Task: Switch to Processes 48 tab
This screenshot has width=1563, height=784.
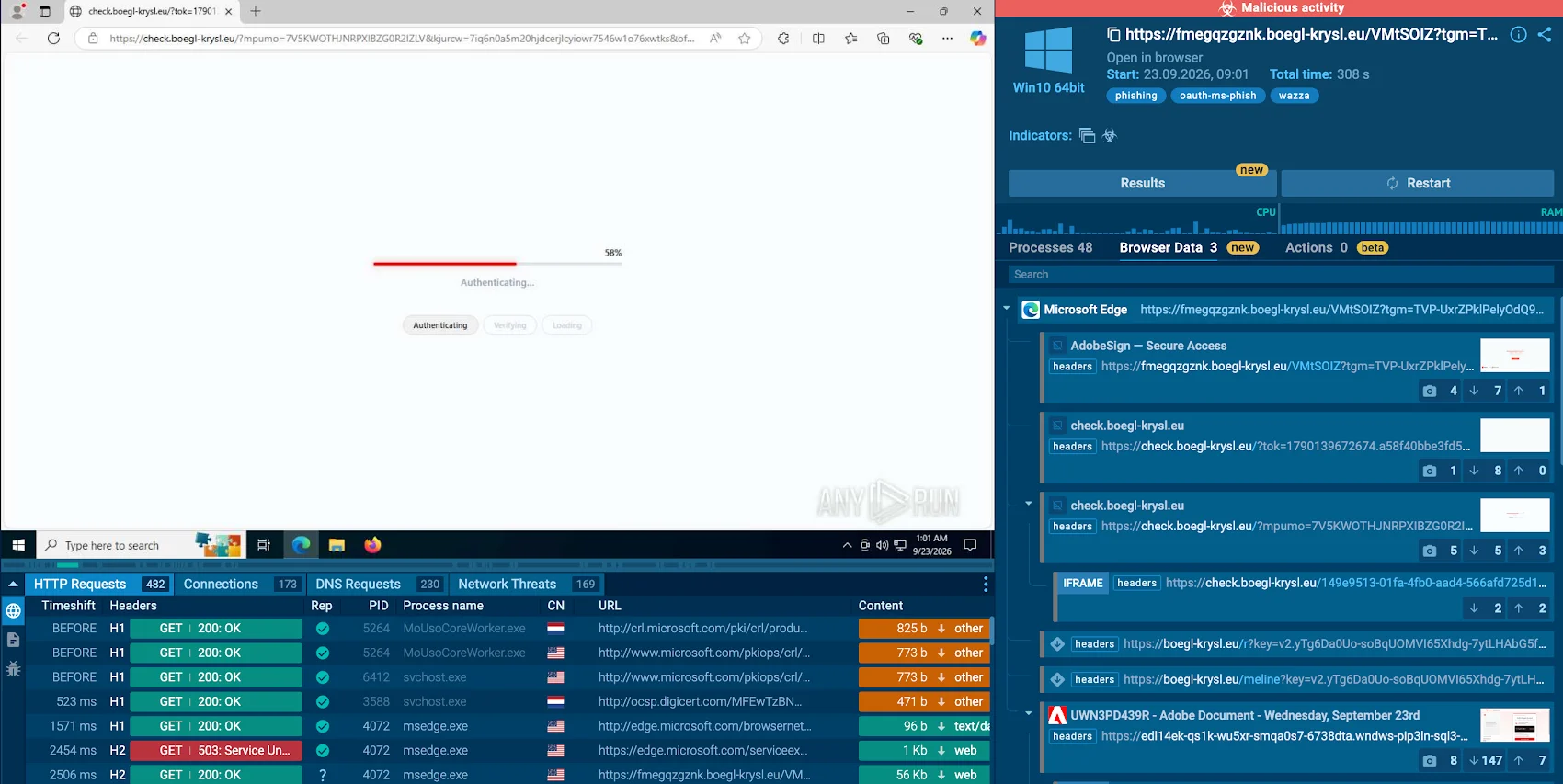Action: click(x=1050, y=247)
